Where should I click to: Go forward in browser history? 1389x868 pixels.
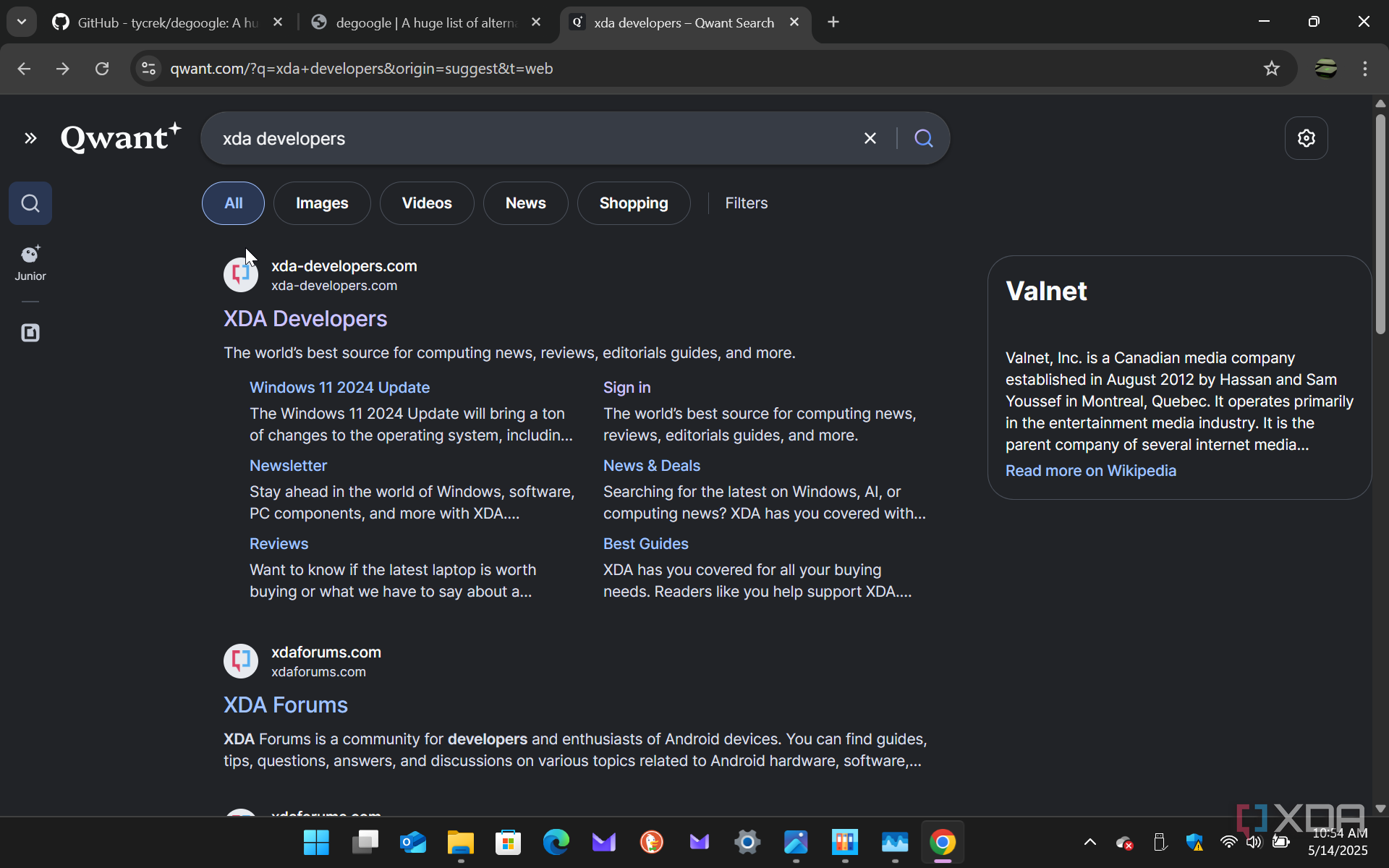63,69
